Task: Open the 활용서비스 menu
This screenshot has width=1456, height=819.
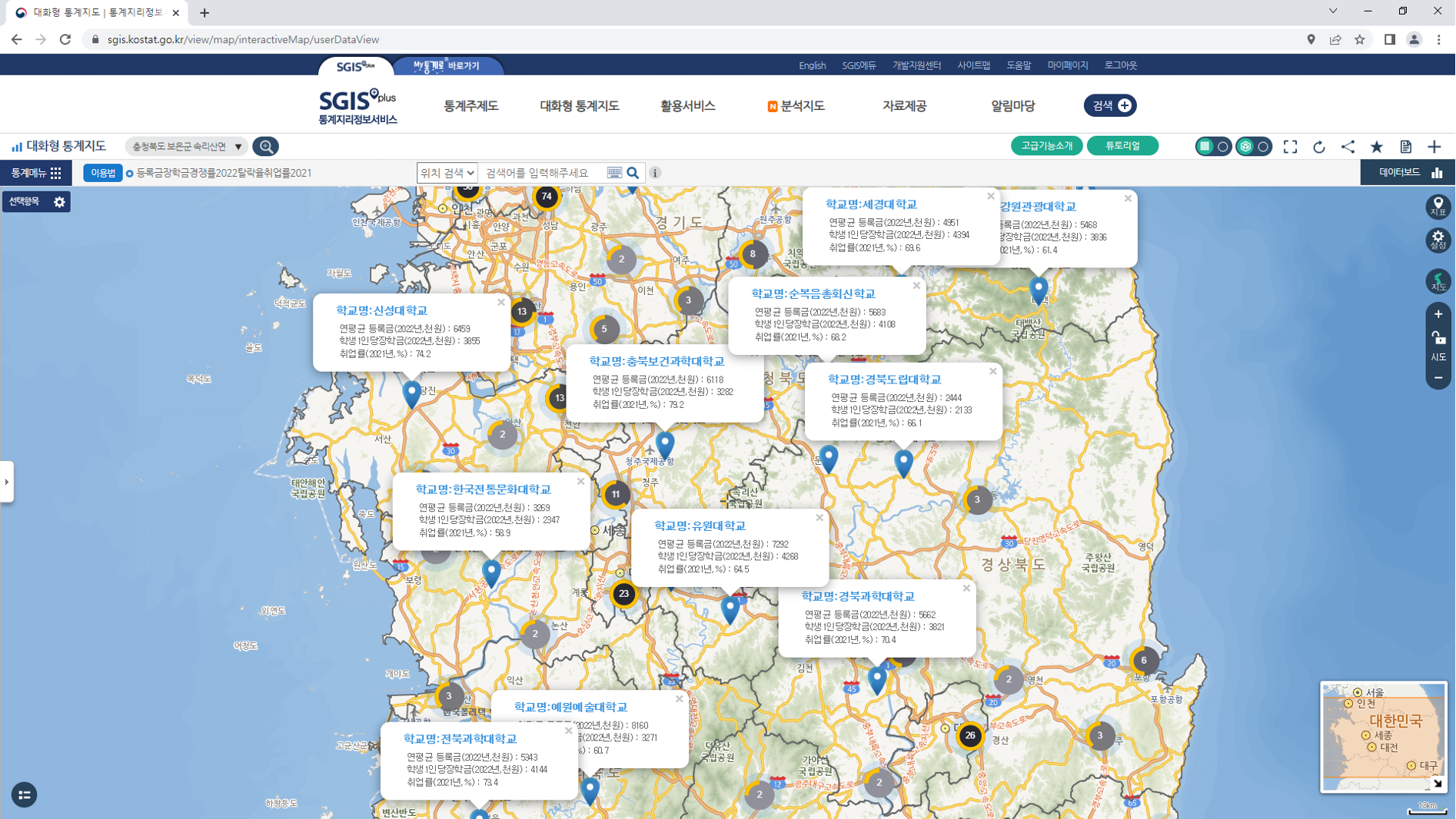Action: pyautogui.click(x=687, y=106)
